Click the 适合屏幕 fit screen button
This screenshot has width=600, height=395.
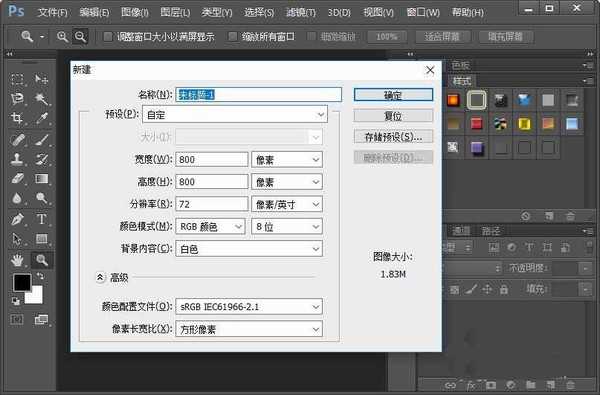[x=442, y=37]
